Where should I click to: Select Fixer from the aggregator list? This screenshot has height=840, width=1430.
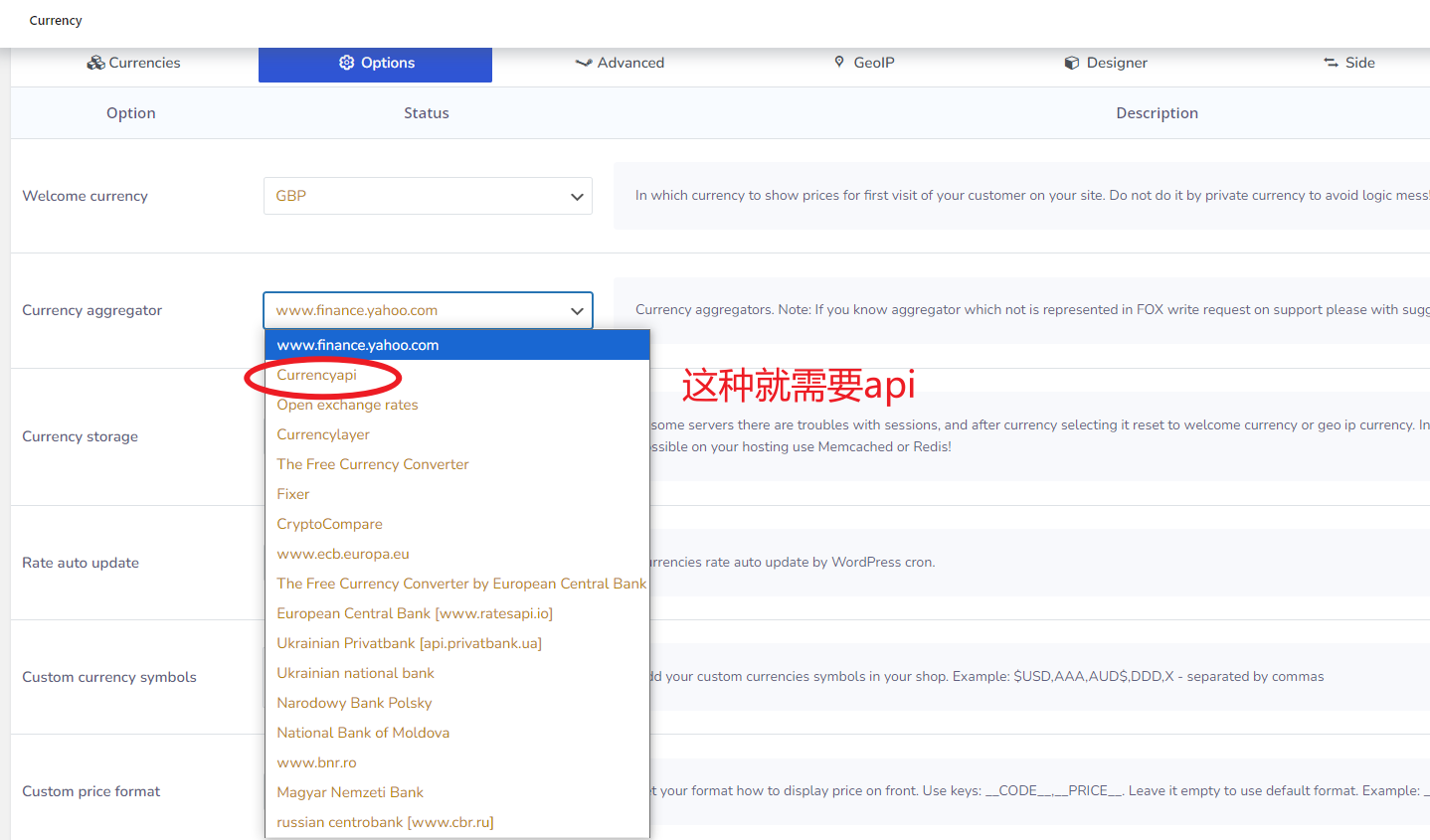pos(292,494)
